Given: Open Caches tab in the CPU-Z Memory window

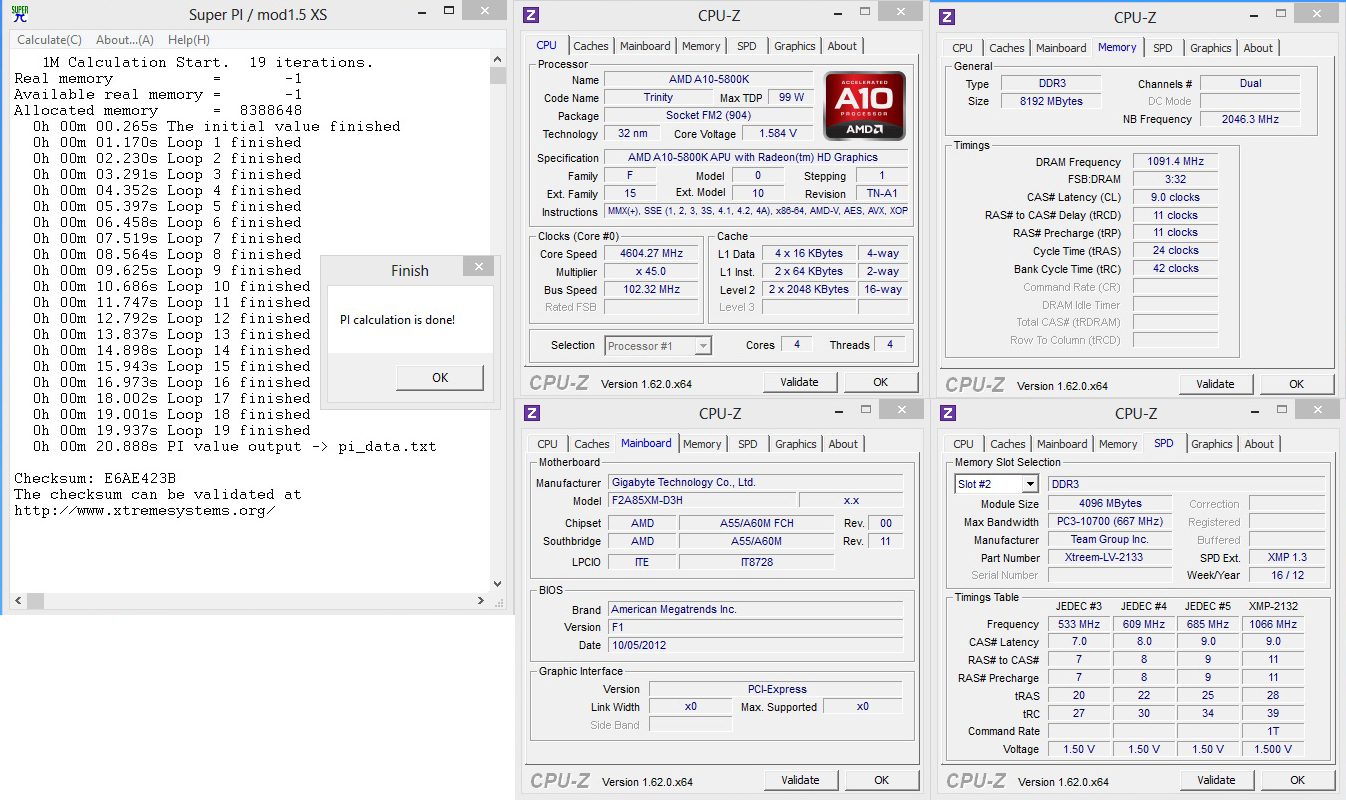Looking at the screenshot, I should [x=1007, y=48].
